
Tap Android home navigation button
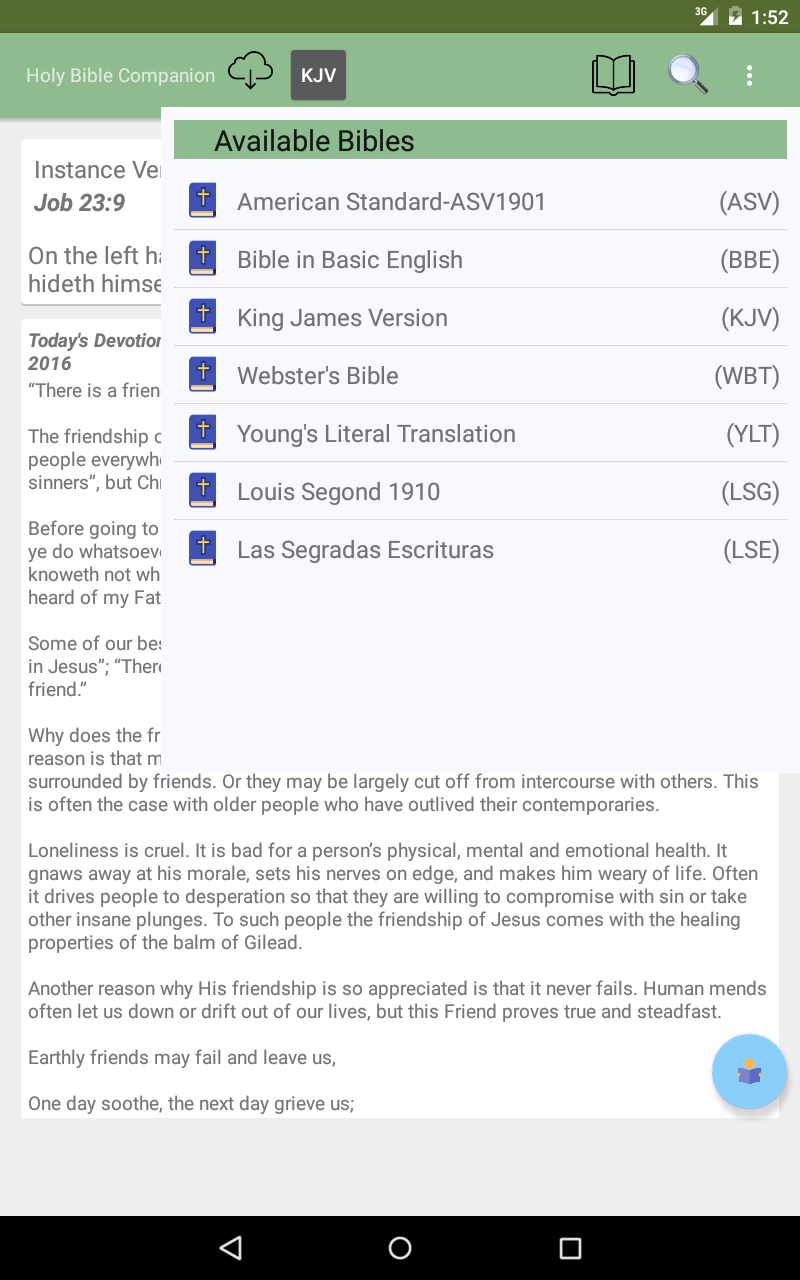pos(400,1247)
